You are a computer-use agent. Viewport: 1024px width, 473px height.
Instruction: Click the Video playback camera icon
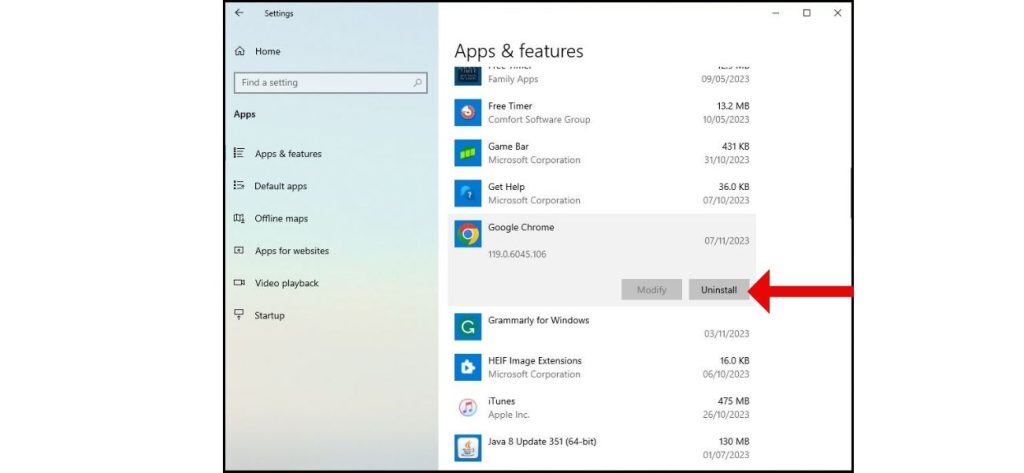[239, 283]
